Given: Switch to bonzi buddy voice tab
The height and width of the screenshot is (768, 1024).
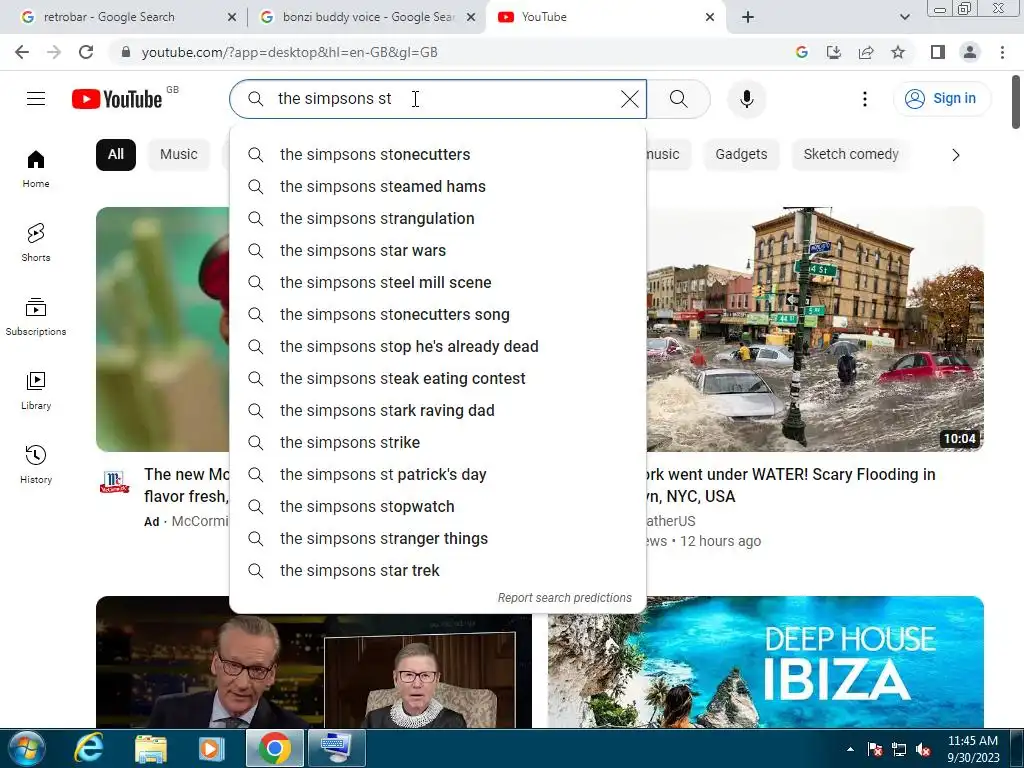Looking at the screenshot, I should coord(367,17).
